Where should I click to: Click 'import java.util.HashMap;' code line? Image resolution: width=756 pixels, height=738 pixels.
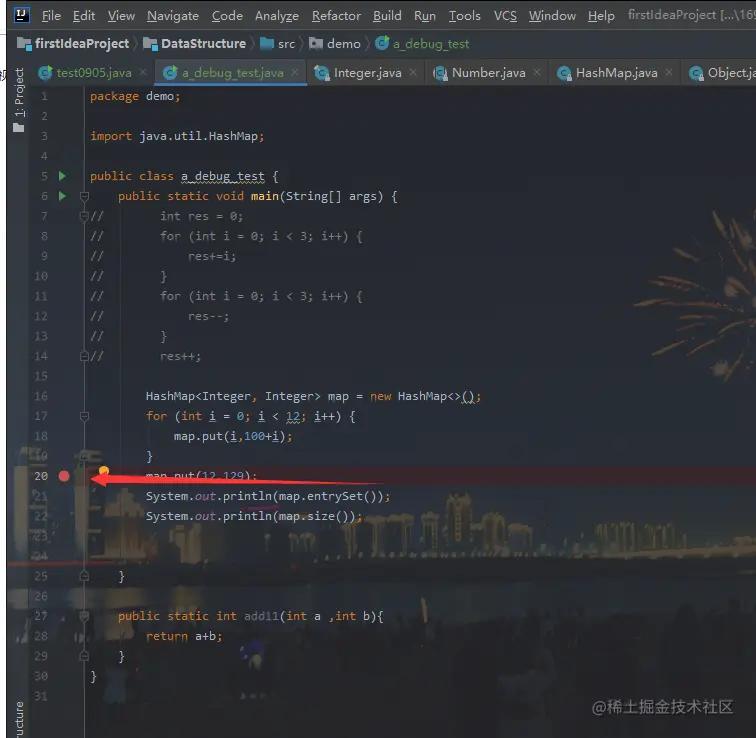tap(177, 136)
